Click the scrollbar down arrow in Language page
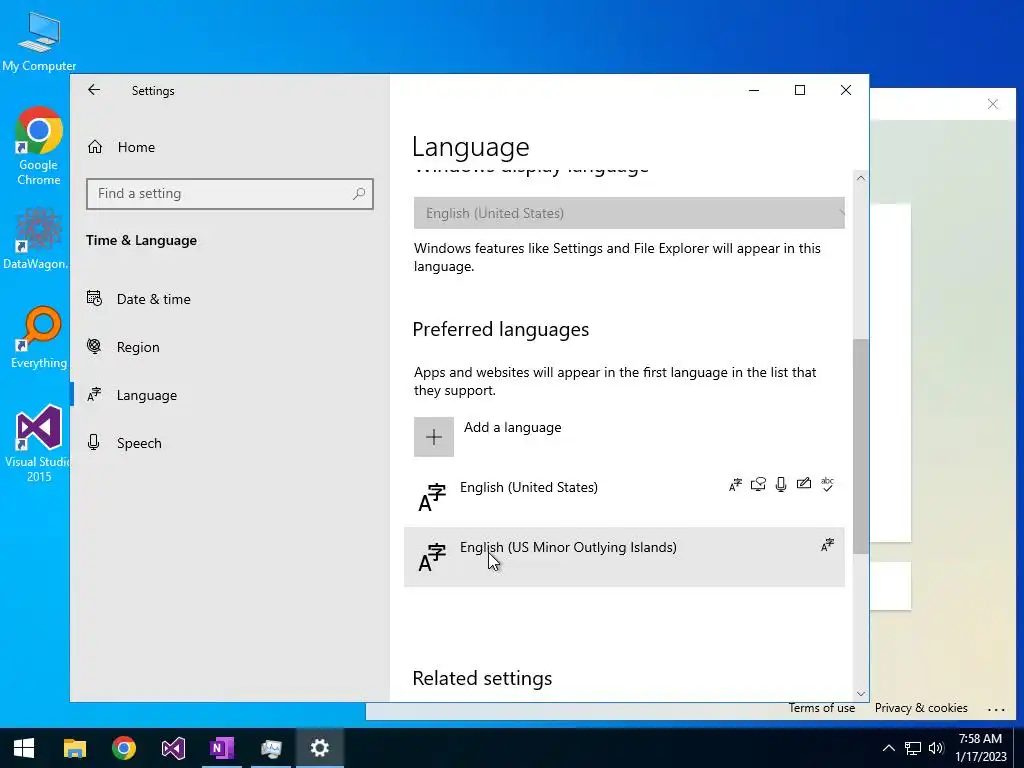The width and height of the screenshot is (1024, 768). pos(861,694)
